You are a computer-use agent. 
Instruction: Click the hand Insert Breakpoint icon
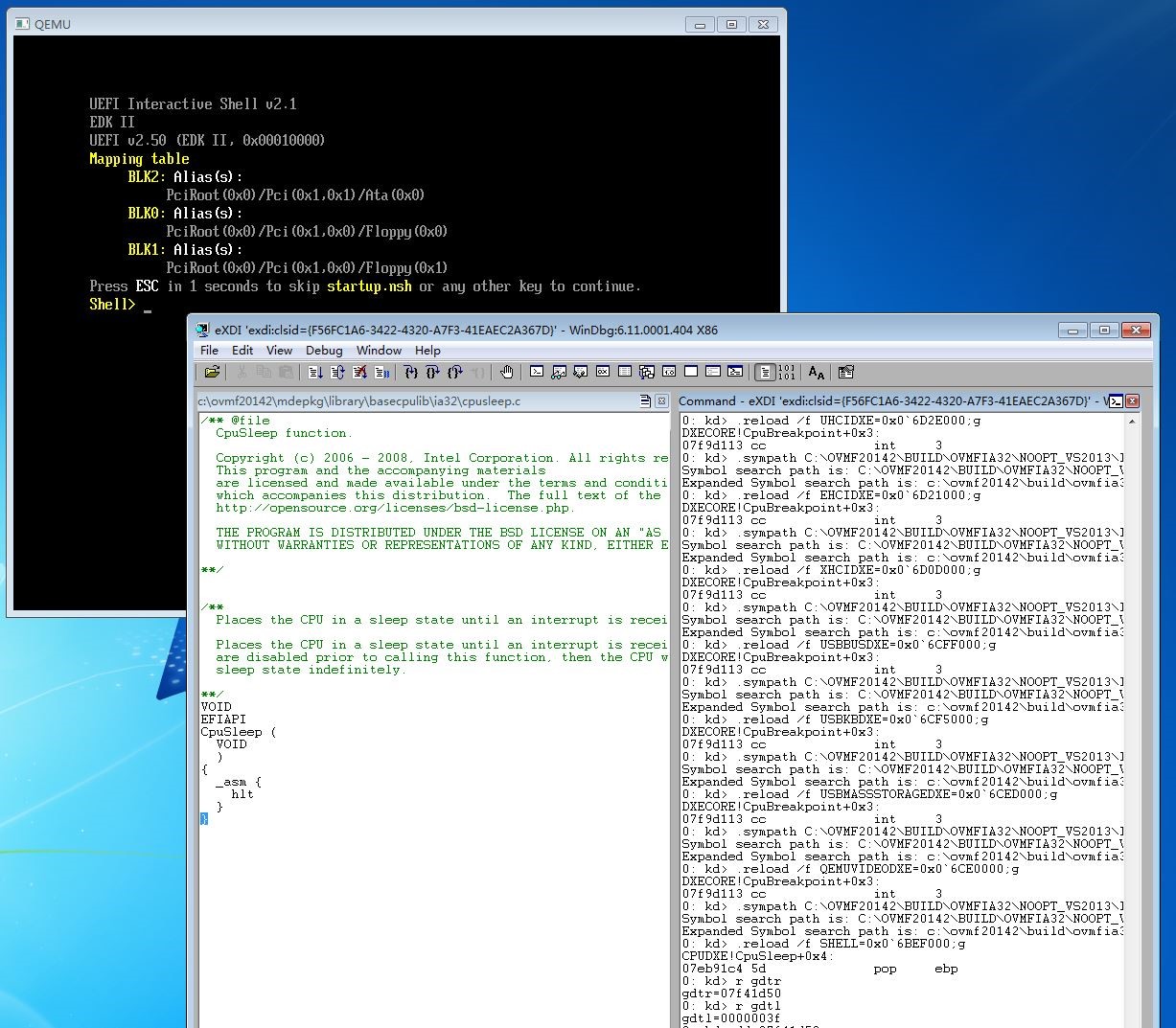tap(507, 372)
